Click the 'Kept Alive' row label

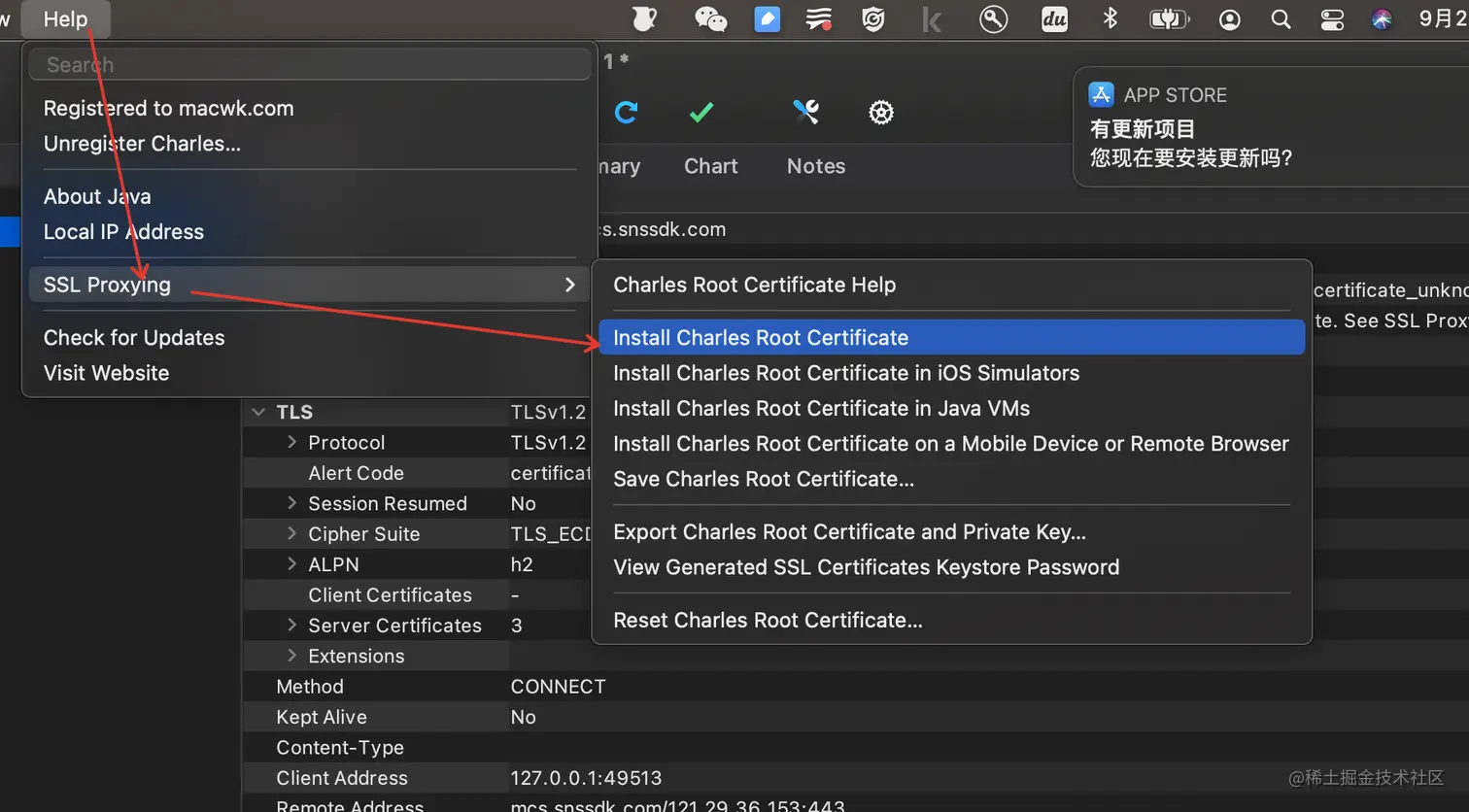[x=322, y=717]
